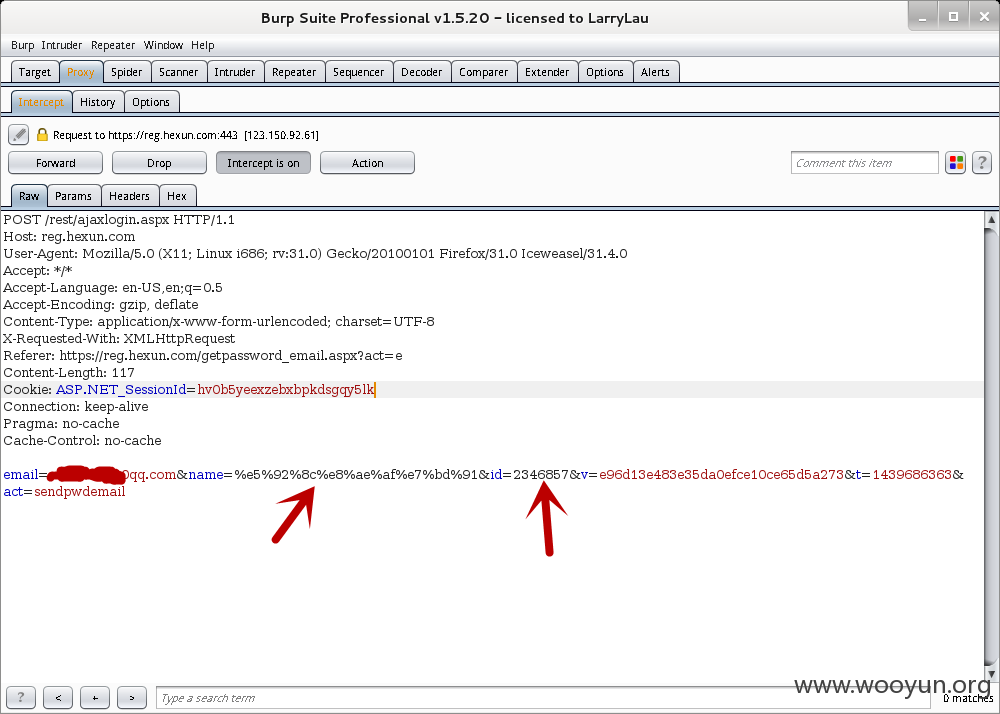Click the POST /rest/ajaxlogin.aspx request line
1000x714 pixels.
pos(119,220)
